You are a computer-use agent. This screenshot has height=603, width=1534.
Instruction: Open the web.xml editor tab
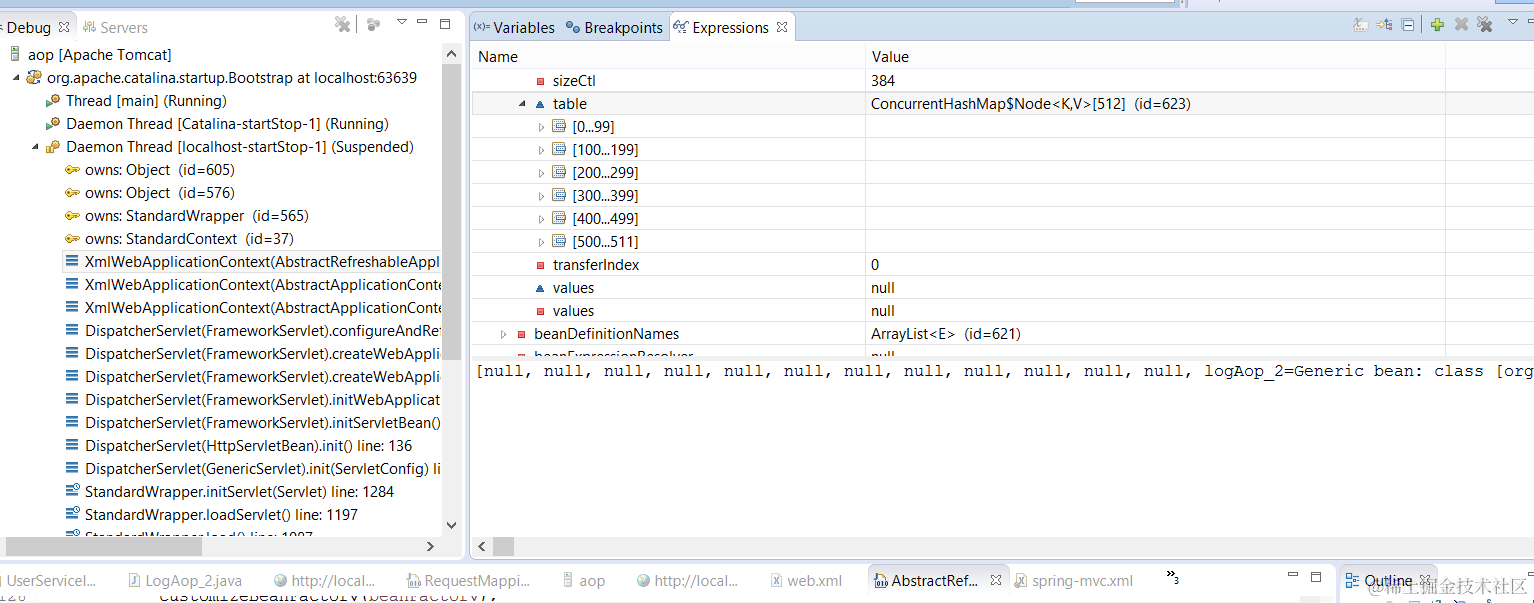coord(806,580)
